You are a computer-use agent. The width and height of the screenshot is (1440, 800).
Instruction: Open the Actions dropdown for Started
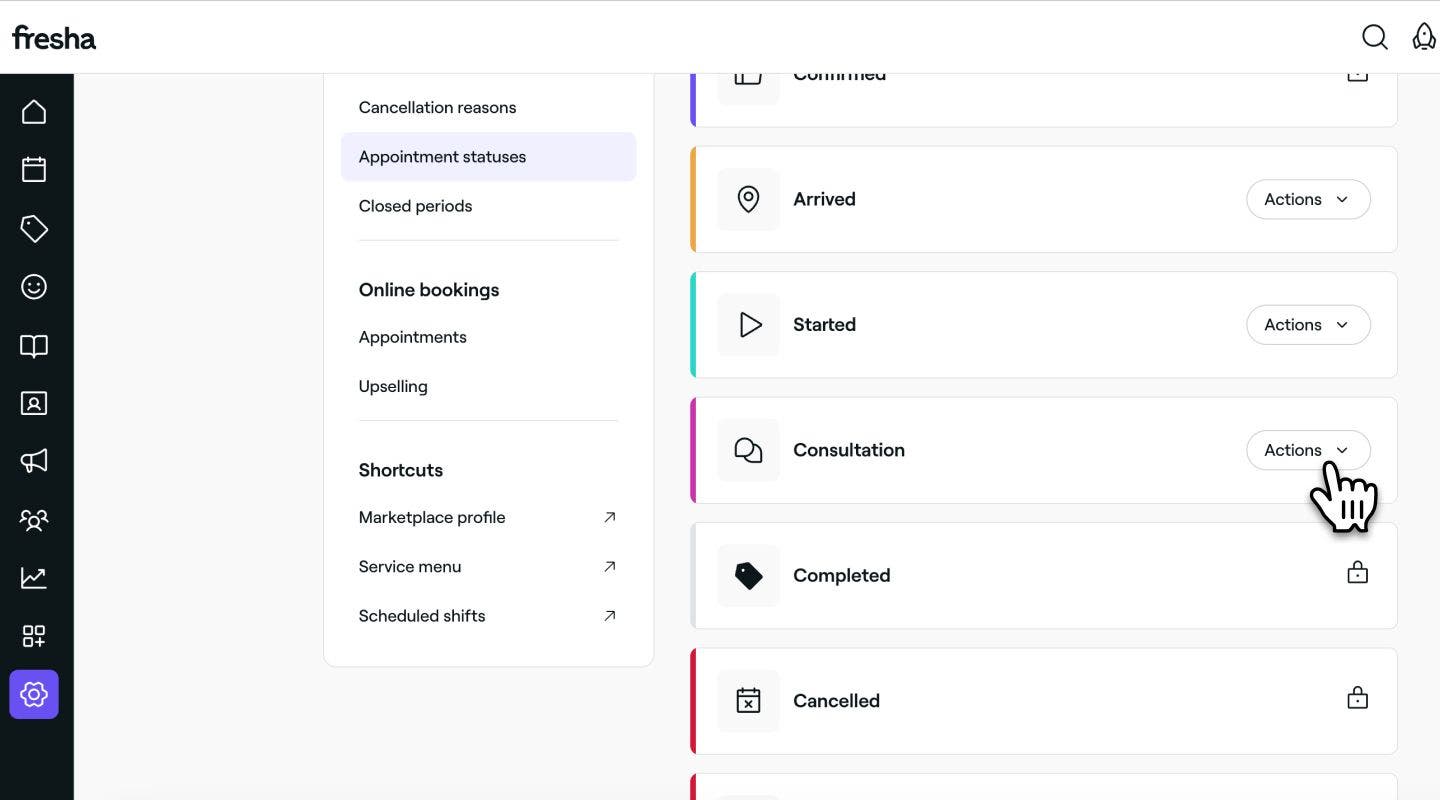tap(1308, 324)
